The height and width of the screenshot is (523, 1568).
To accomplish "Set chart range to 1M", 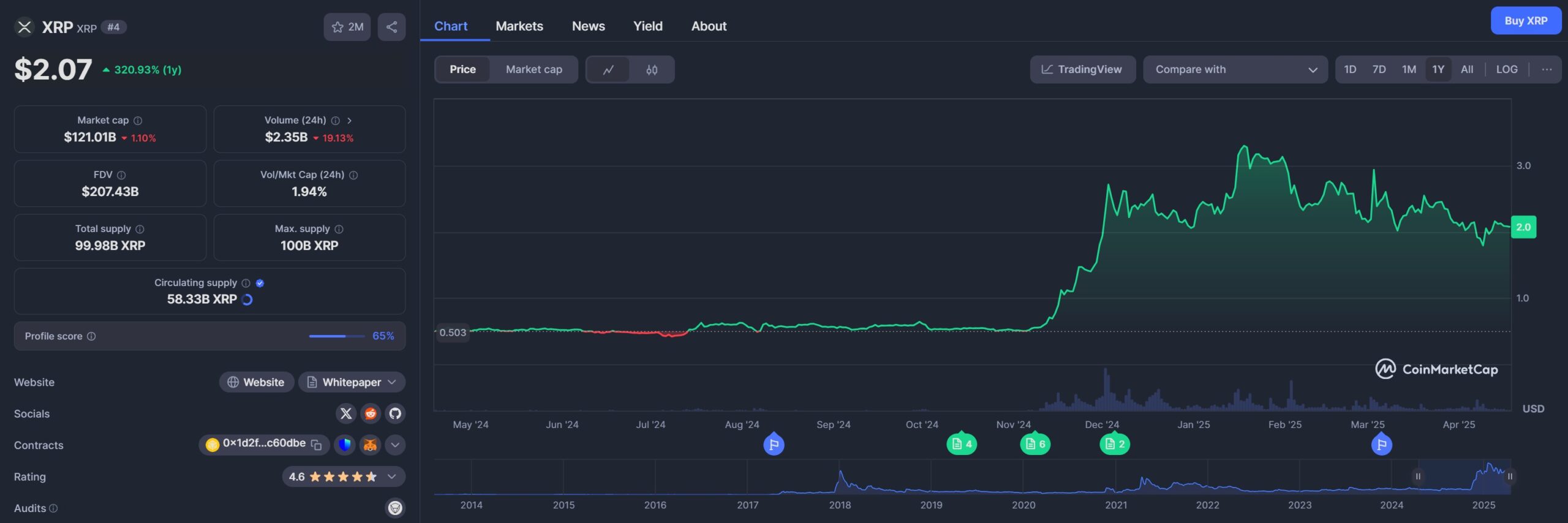I will [x=1409, y=70].
